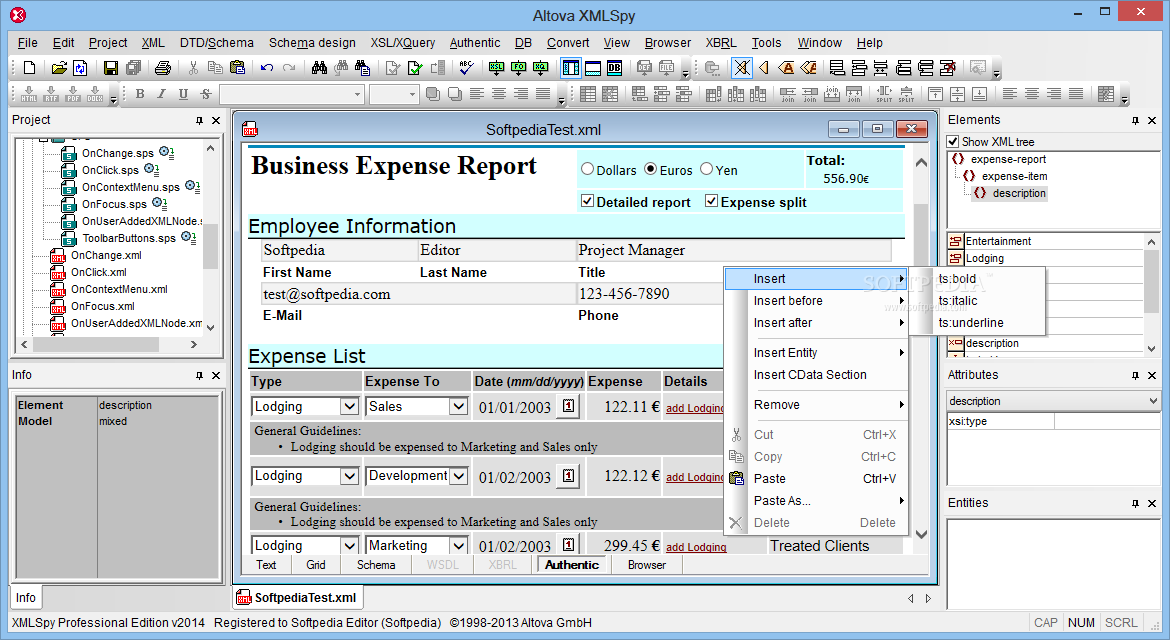
Task: Open the font name combo box
Action: tap(291, 94)
